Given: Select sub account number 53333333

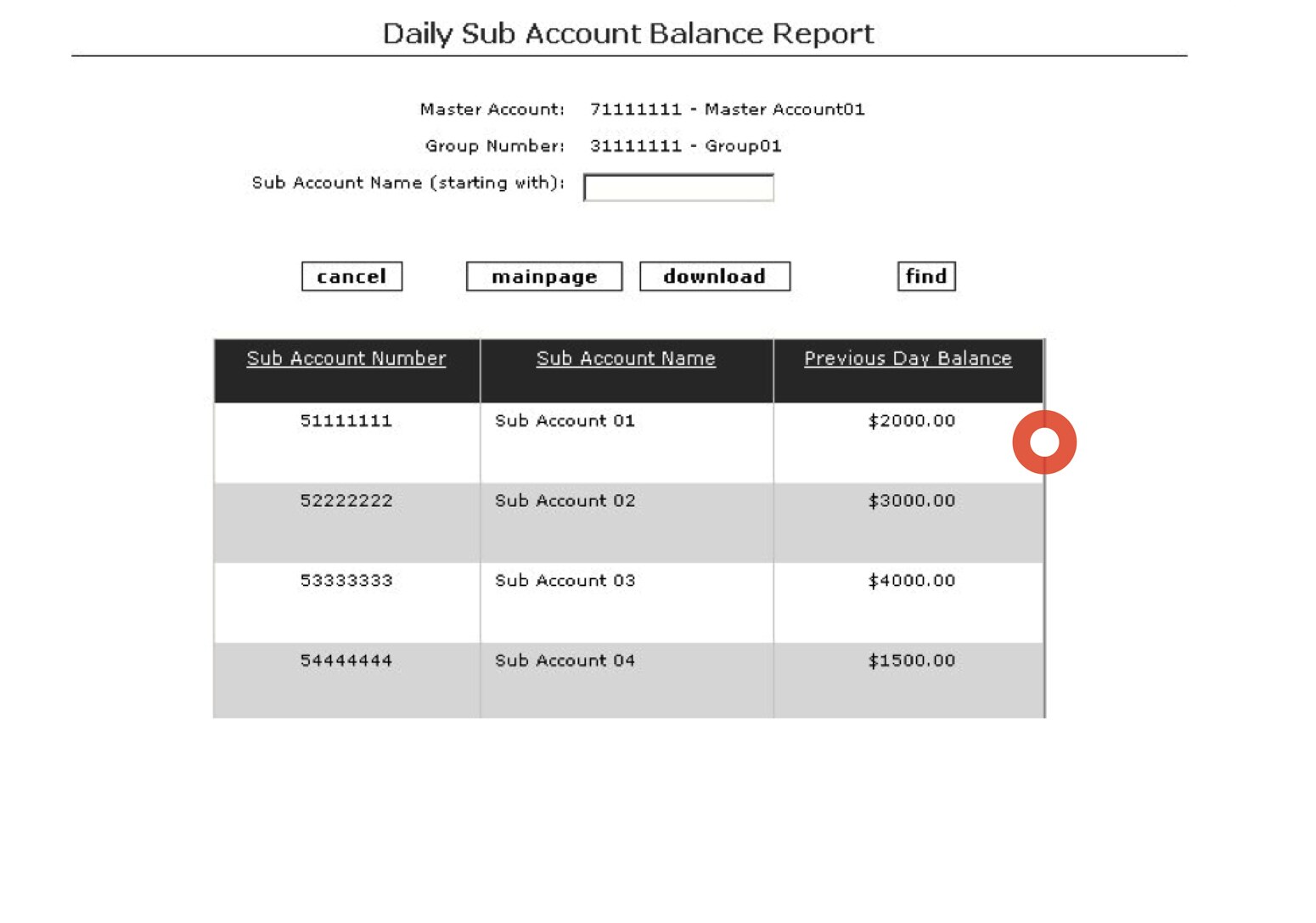Looking at the screenshot, I should tap(347, 581).
